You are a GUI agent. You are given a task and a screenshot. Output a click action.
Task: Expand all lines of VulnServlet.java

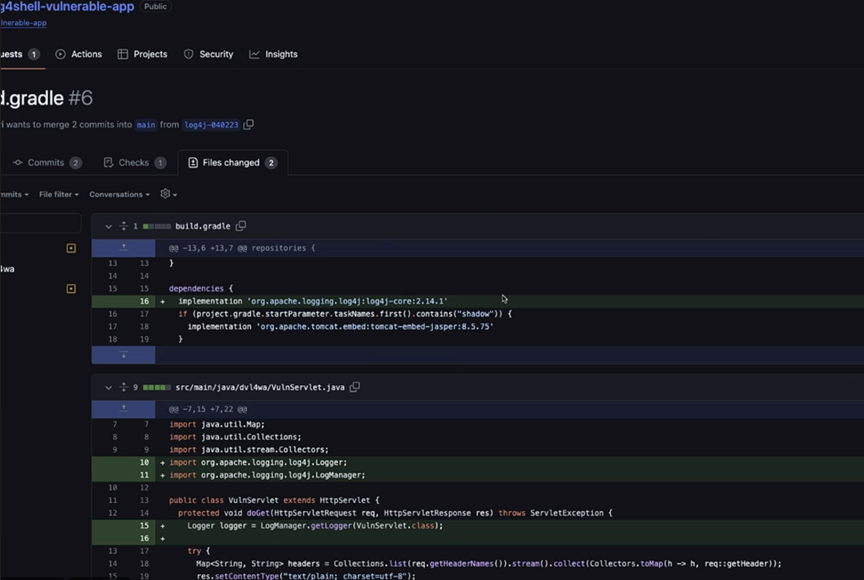(123, 387)
